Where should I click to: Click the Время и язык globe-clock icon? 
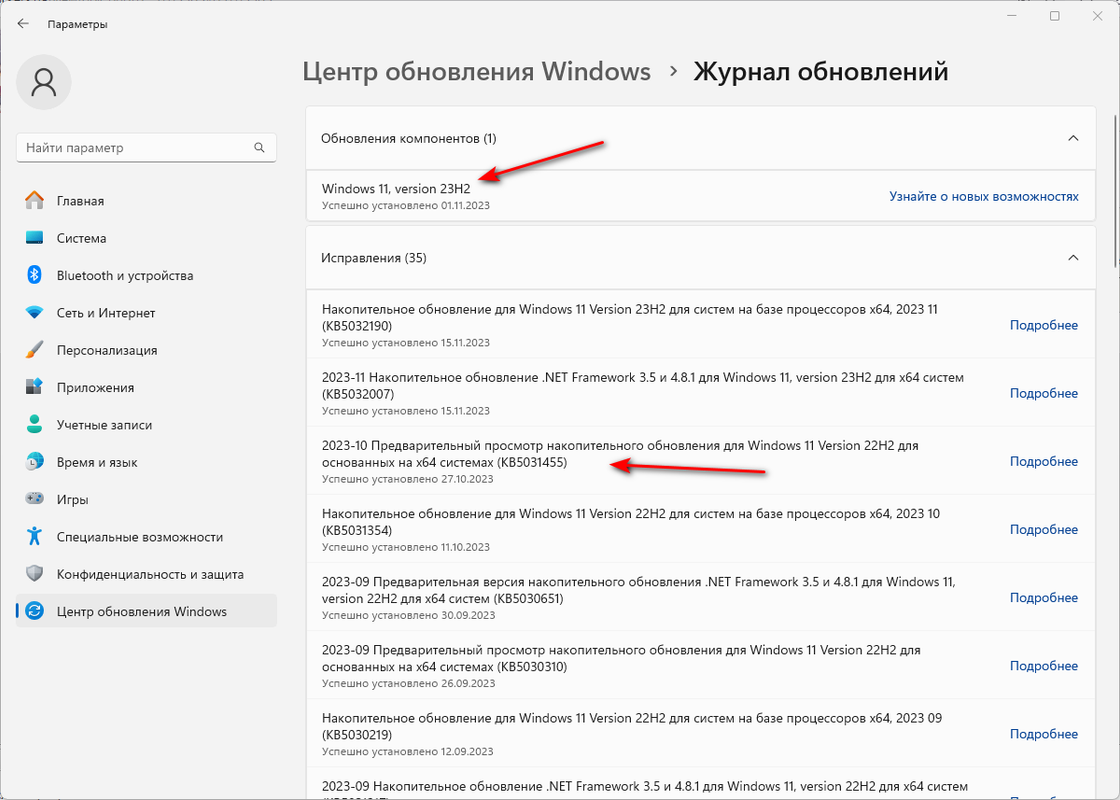click(34, 462)
